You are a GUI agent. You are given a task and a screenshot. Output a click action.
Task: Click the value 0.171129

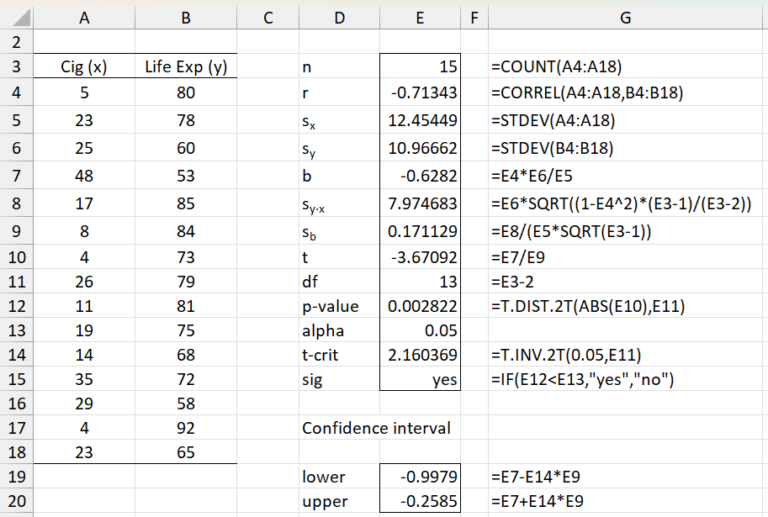point(420,231)
